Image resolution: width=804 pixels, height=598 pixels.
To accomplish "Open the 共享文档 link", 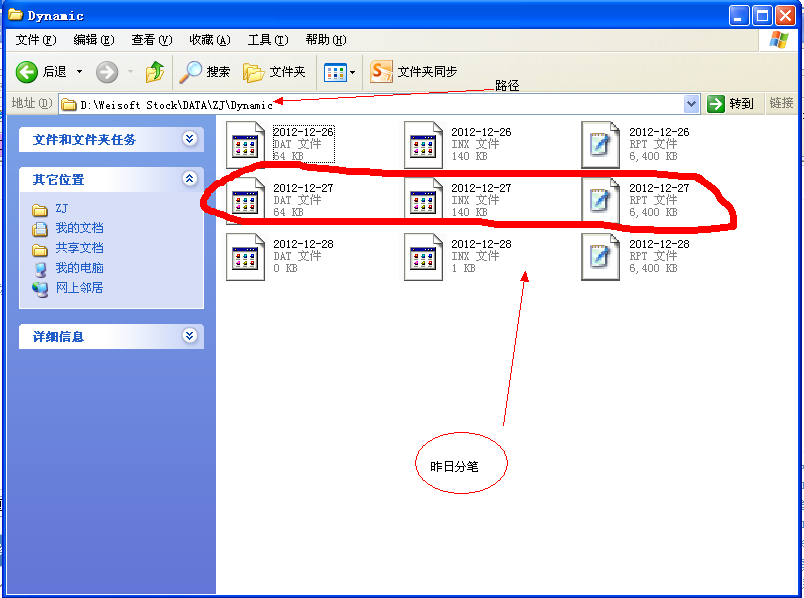I will click(x=79, y=248).
